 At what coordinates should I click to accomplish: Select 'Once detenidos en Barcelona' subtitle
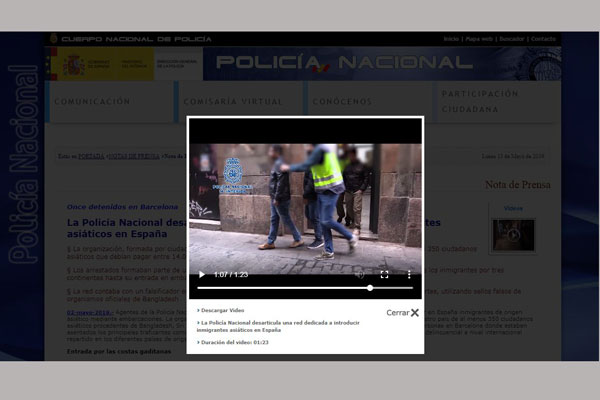click(122, 207)
